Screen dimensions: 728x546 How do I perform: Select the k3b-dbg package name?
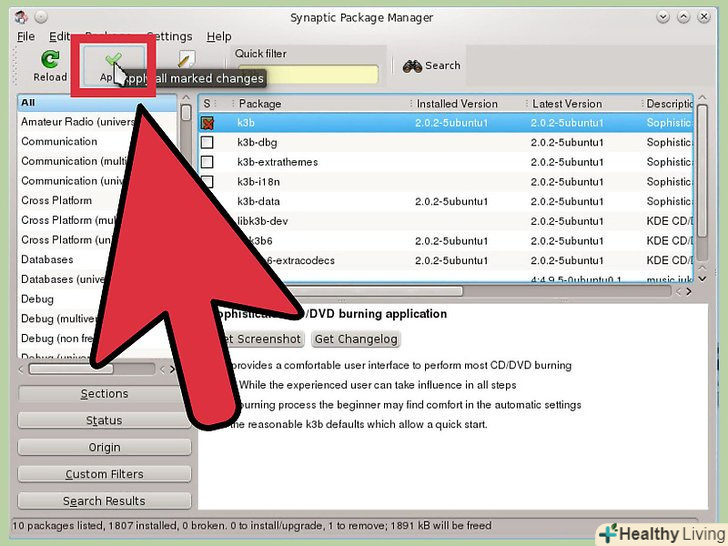click(257, 143)
